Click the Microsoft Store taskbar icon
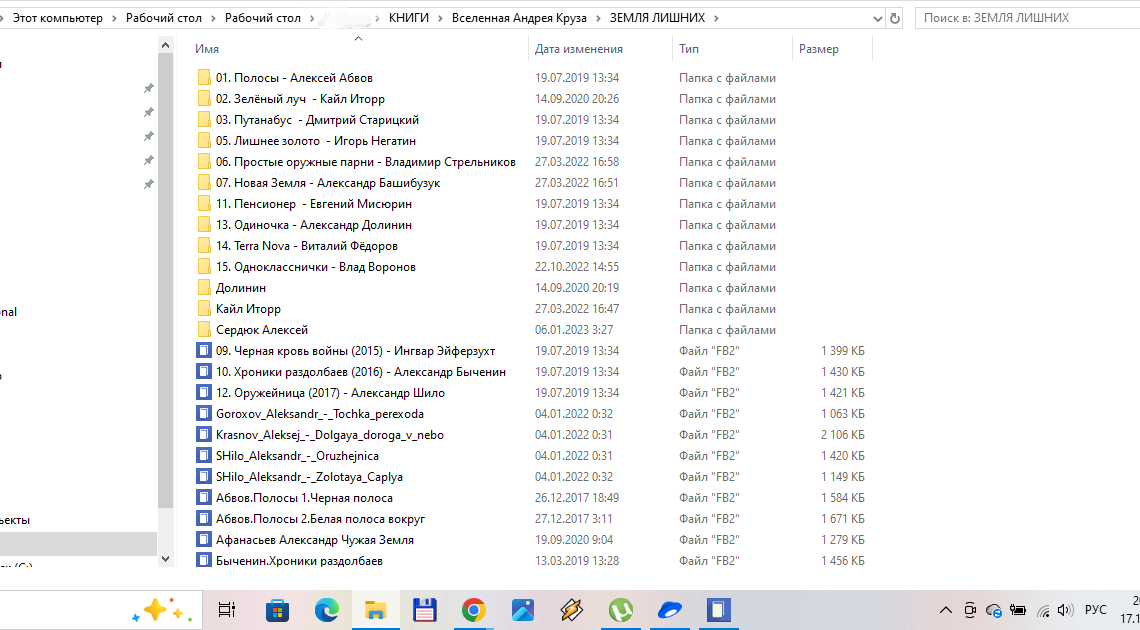 click(278, 609)
